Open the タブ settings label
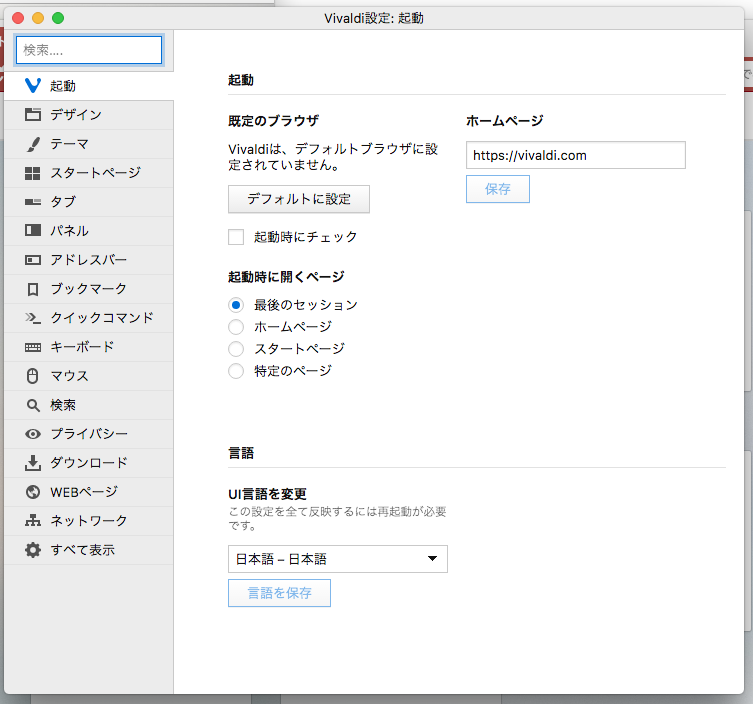The width and height of the screenshot is (753, 704). point(63,202)
